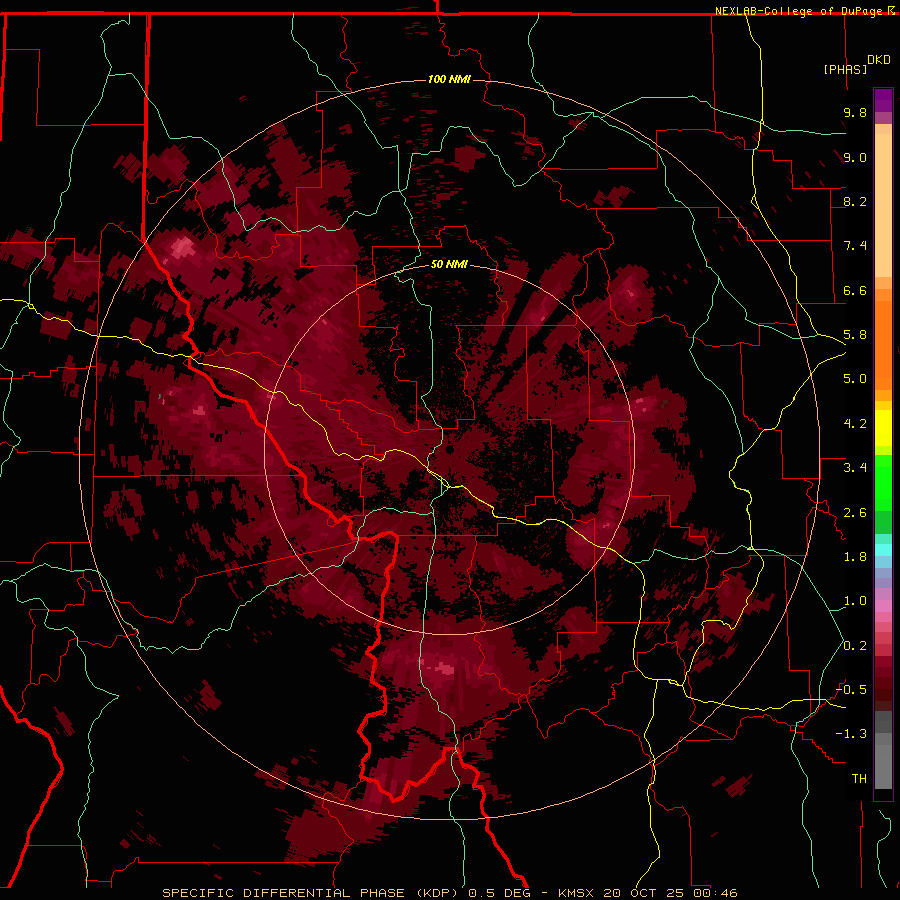Pick the gray segment at color bar bottom
The height and width of the screenshot is (900, 900).
(x=883, y=767)
